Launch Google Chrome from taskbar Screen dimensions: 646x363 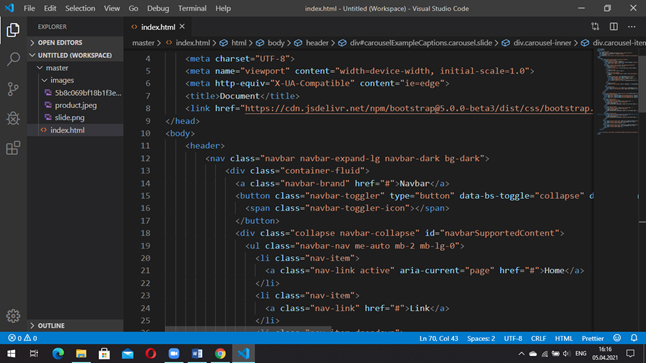tap(220, 354)
